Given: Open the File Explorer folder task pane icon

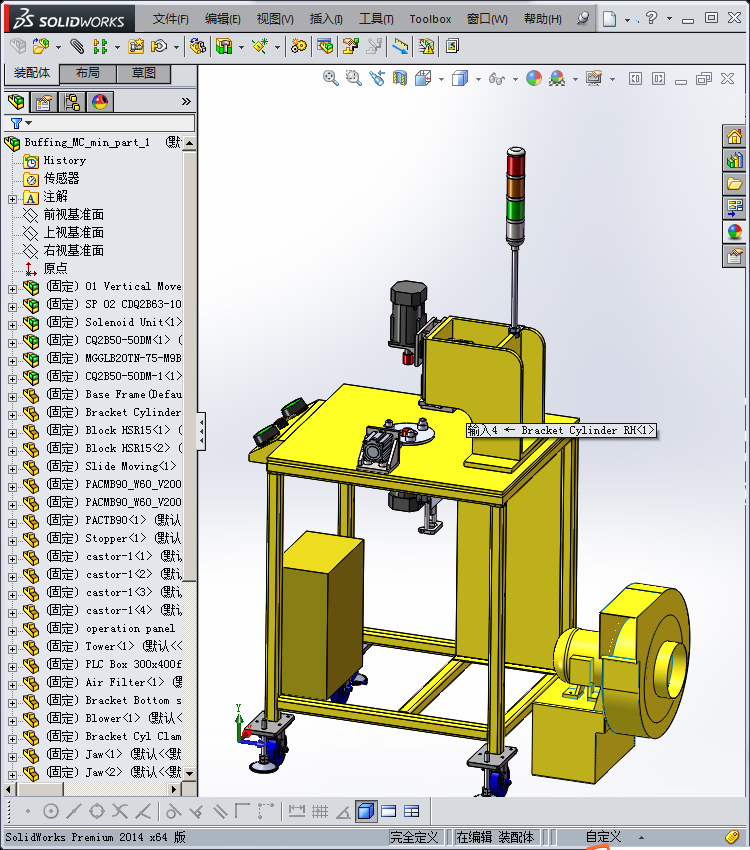Looking at the screenshot, I should tap(734, 184).
